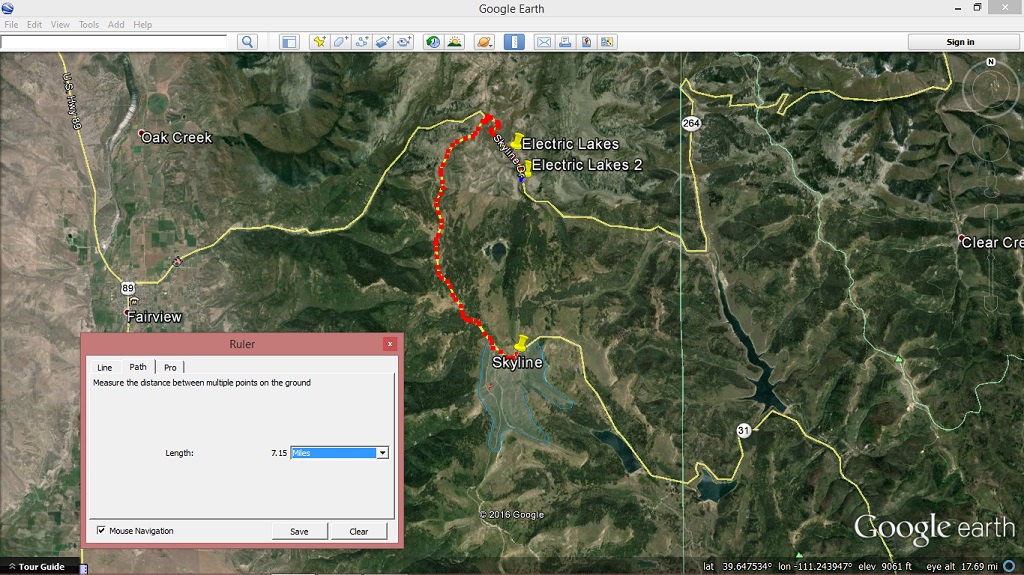Click the Email envelope icon
Image resolution: width=1024 pixels, height=575 pixels.
click(x=543, y=42)
